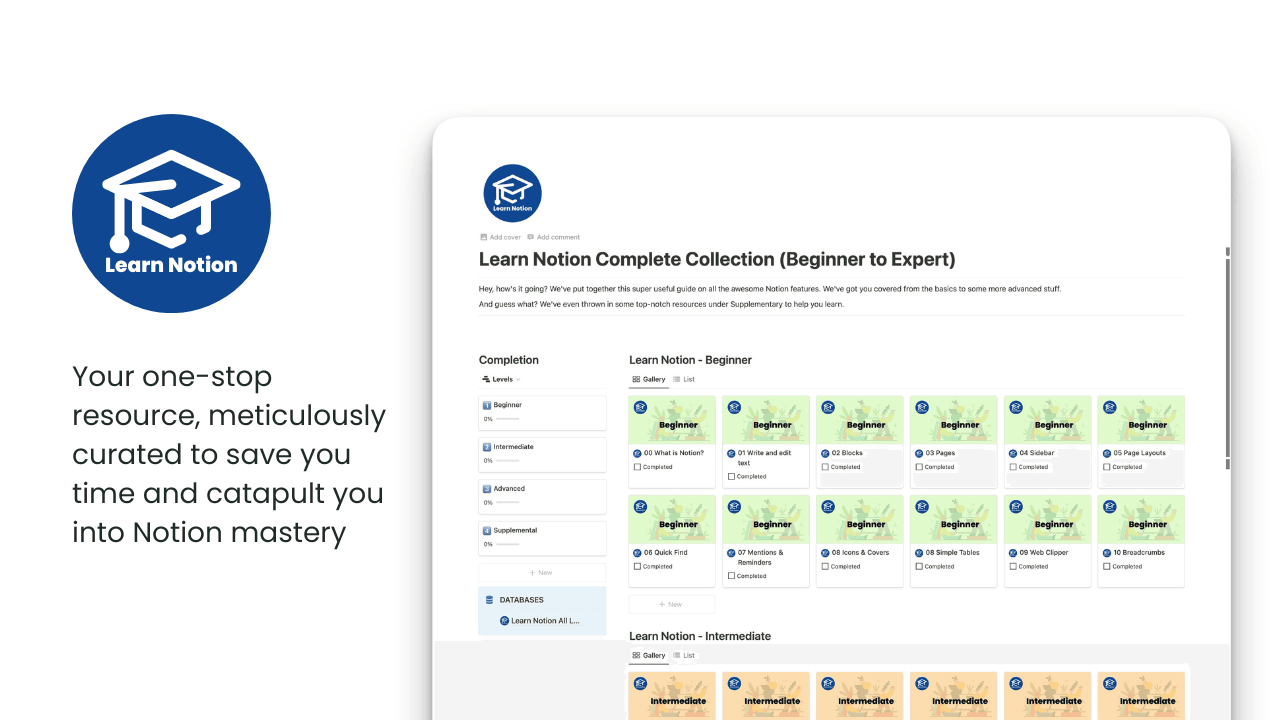Open the Learn Notion - Beginner heading

point(690,360)
